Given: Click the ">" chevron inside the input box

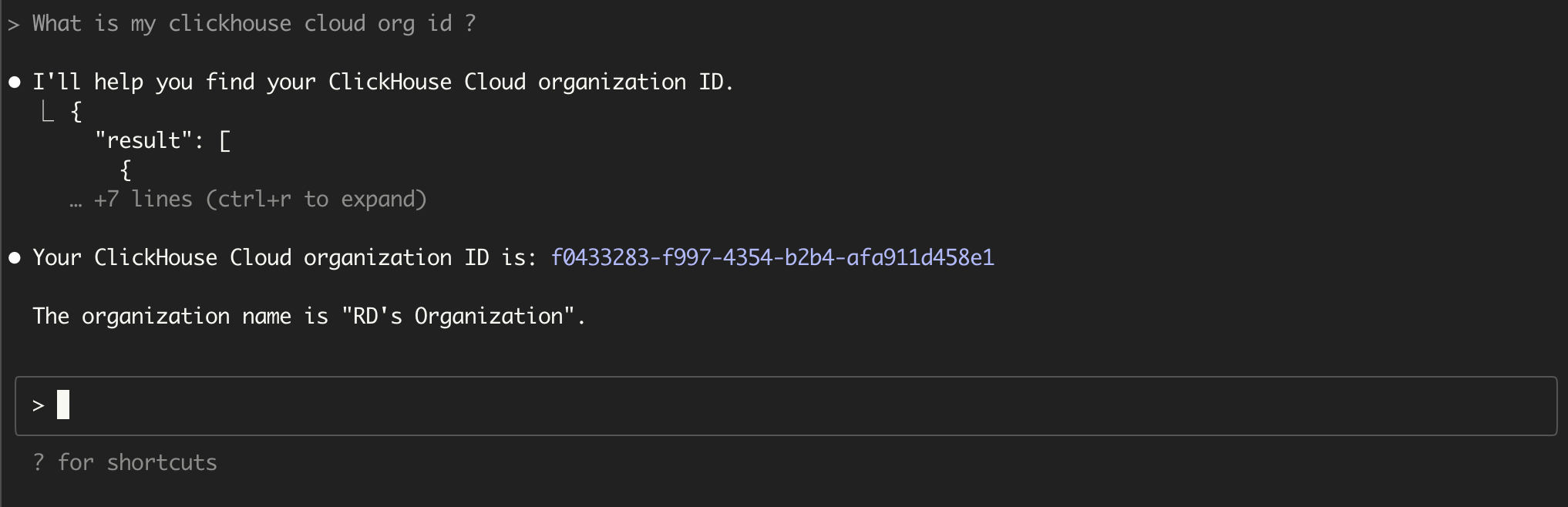Looking at the screenshot, I should click(39, 406).
